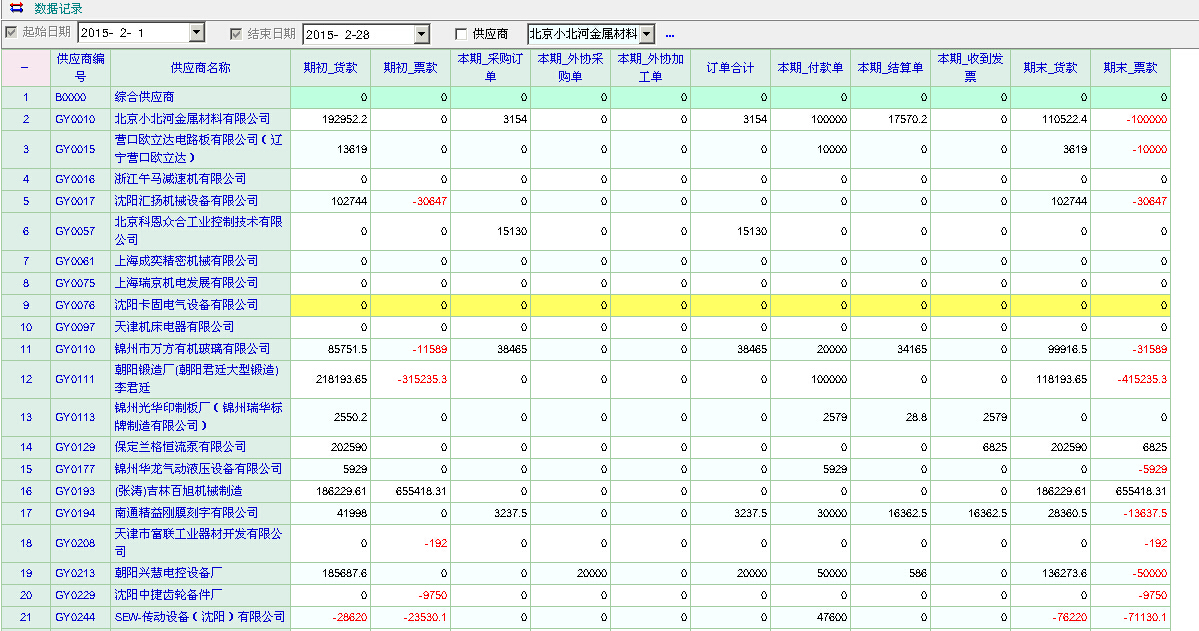Click supplier code GY0244
Viewport: 1199px width, 631px height.
75,617
